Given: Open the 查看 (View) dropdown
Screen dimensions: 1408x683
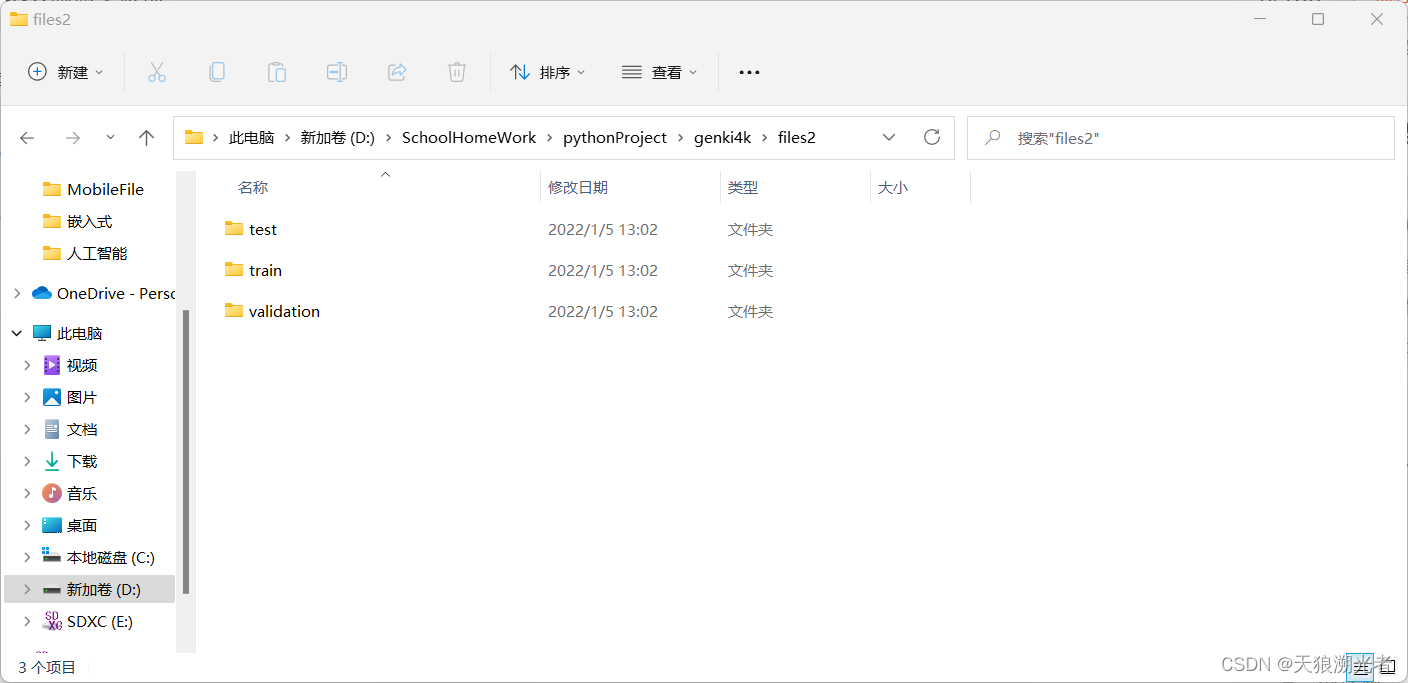Looking at the screenshot, I should coord(659,72).
